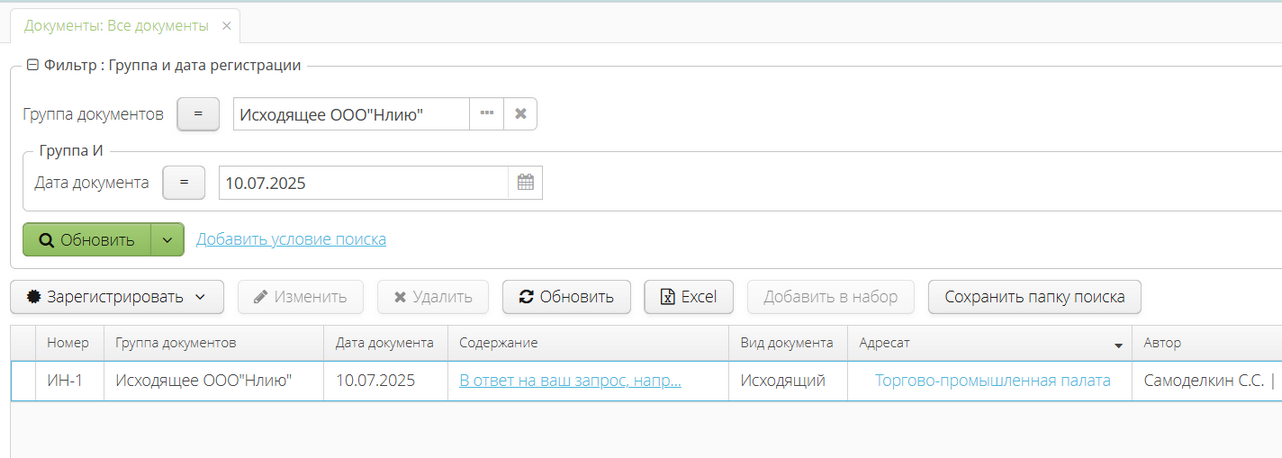
Task: Open the Зарегистрировать dropdown button
Action: click(117, 297)
